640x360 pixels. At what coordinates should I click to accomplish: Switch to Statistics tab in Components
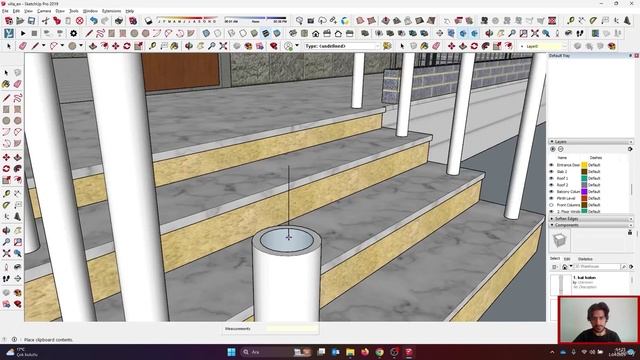coord(585,259)
